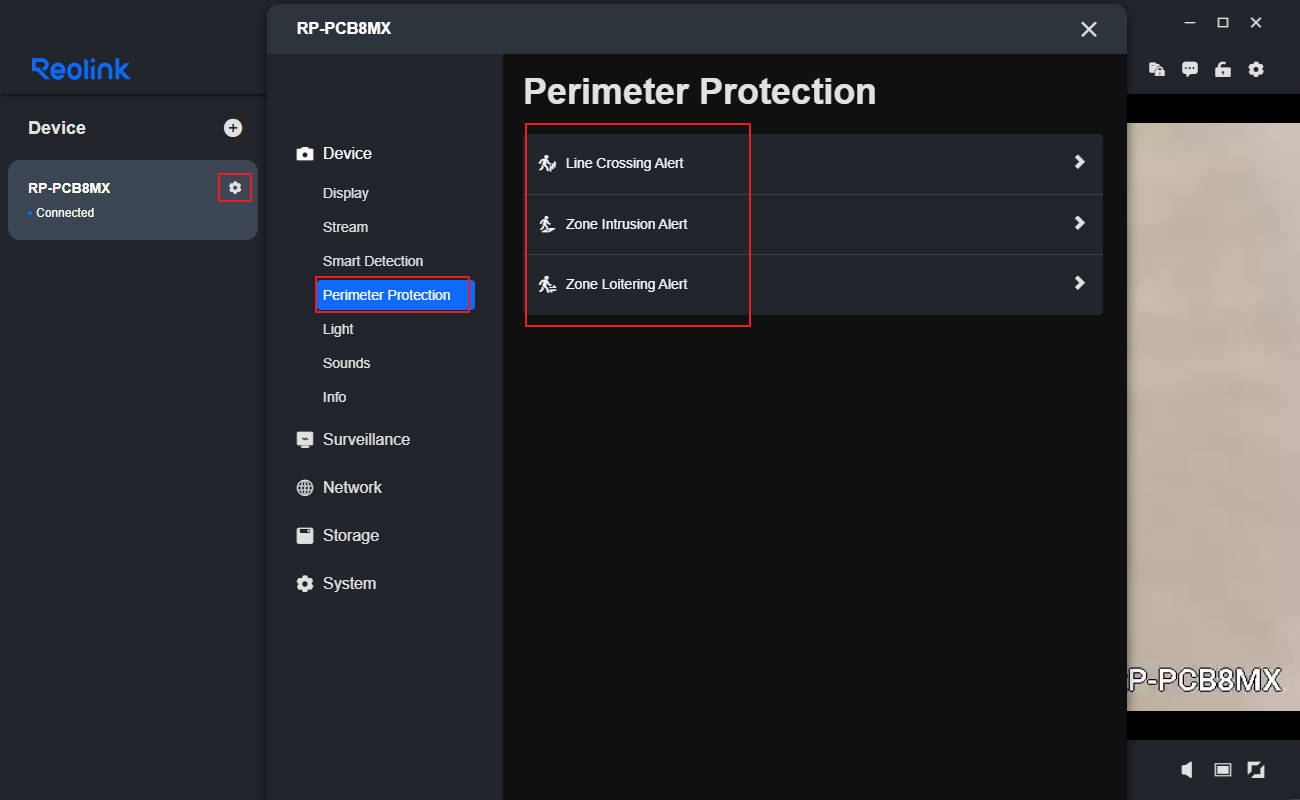Select the Surveillance section icon
Screen dimensions: 1300x800
point(305,439)
